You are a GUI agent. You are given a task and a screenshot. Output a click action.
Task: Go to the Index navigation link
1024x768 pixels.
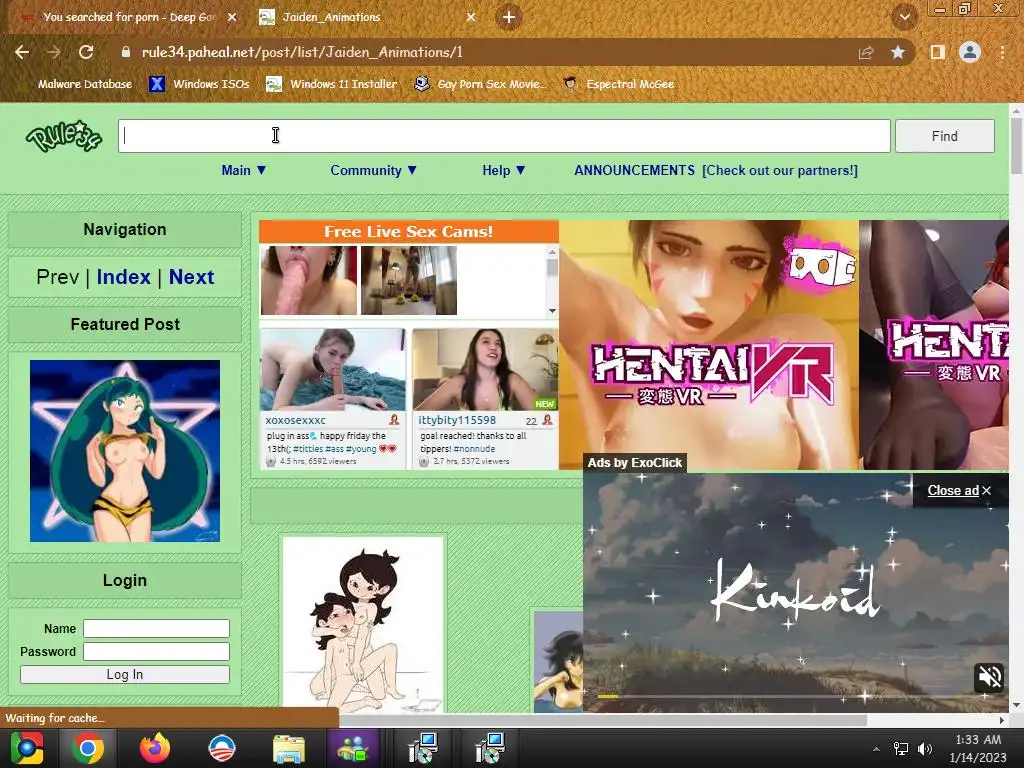point(123,277)
